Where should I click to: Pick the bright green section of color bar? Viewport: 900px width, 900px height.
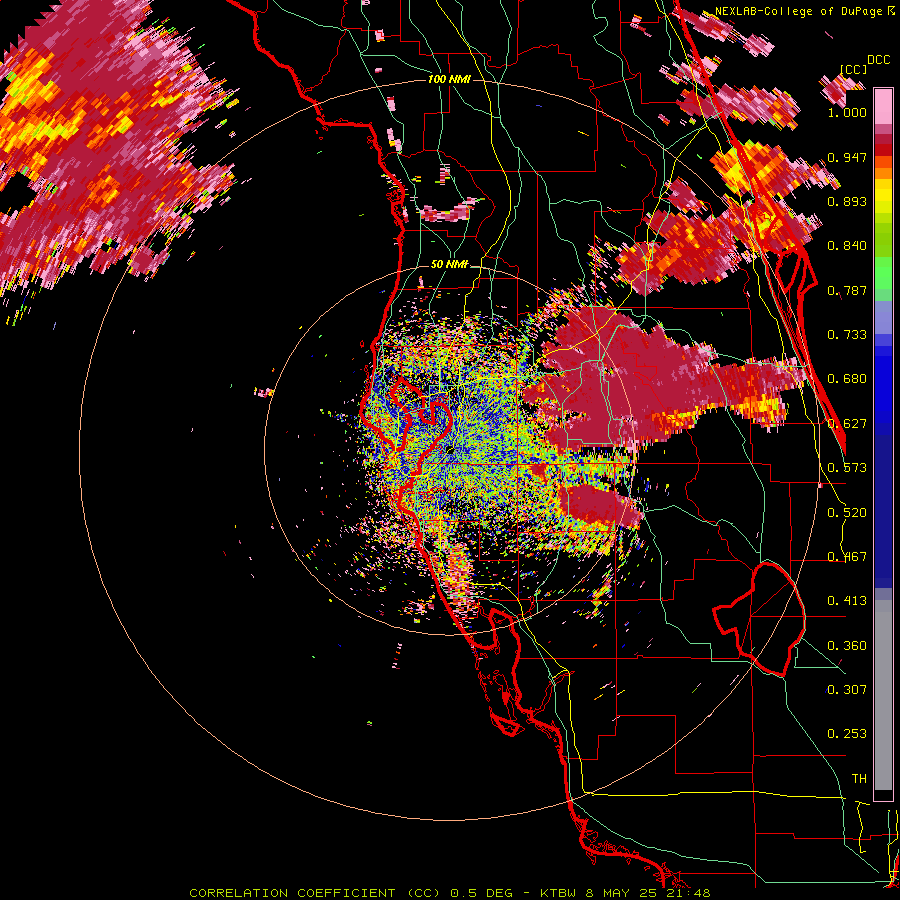coord(883,273)
